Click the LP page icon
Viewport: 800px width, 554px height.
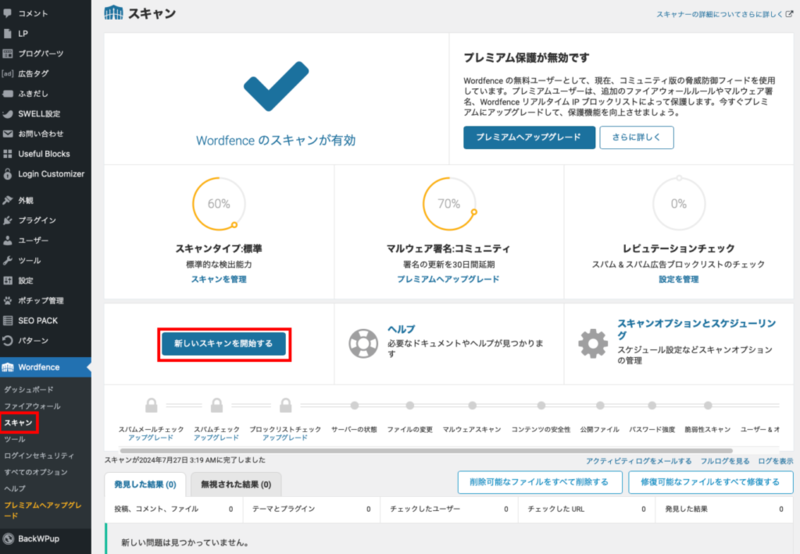pos(8,34)
